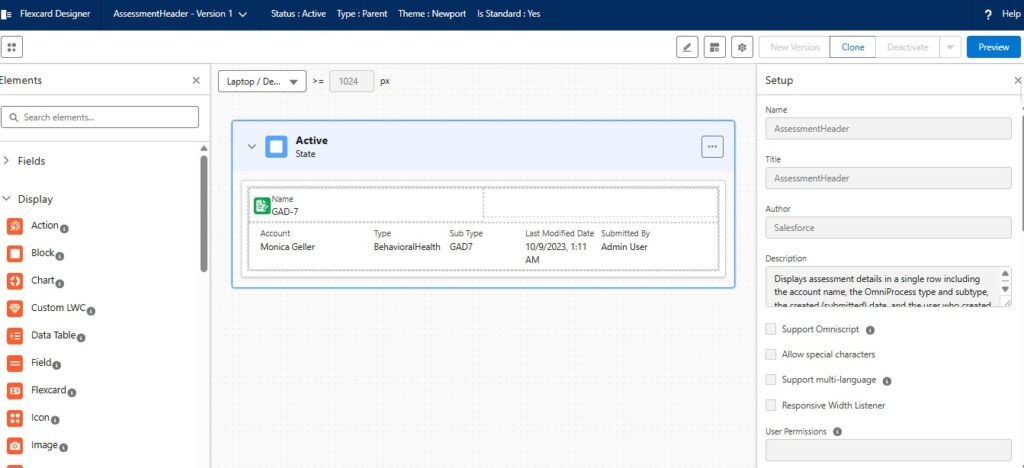Click the Preview button
Image resolution: width=1024 pixels, height=468 pixels.
[993, 47]
